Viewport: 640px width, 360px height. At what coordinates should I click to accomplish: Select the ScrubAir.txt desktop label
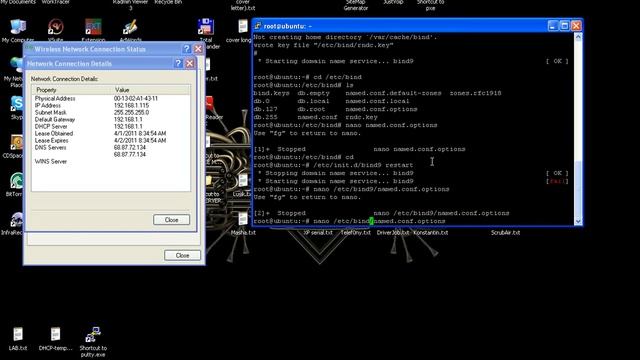(x=505, y=233)
